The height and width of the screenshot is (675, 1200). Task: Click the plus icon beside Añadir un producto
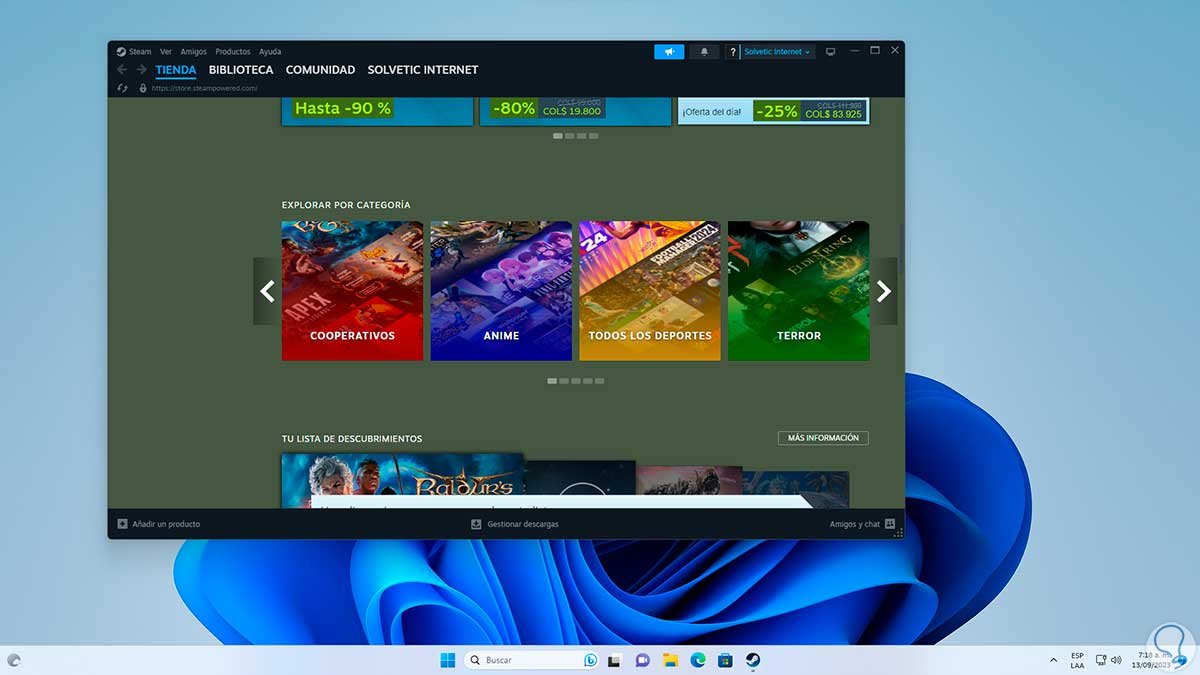[122, 524]
